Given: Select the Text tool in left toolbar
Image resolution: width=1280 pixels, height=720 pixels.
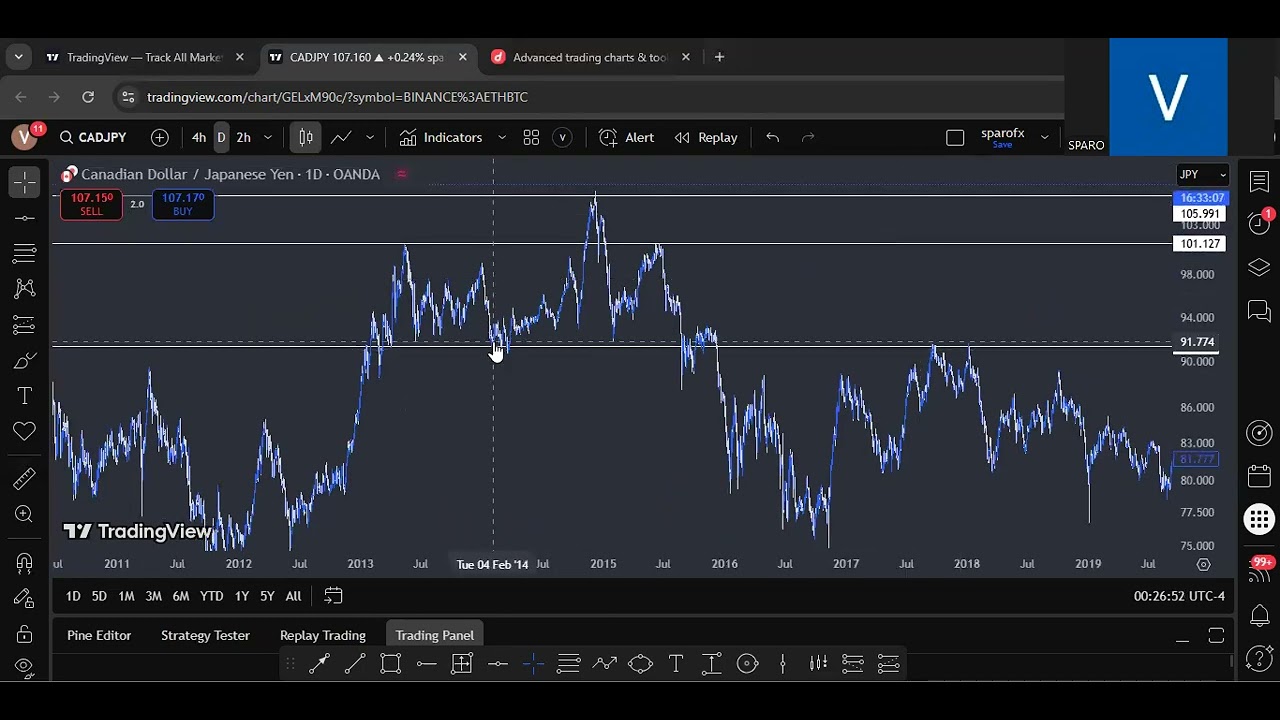Looking at the screenshot, I should point(25,396).
